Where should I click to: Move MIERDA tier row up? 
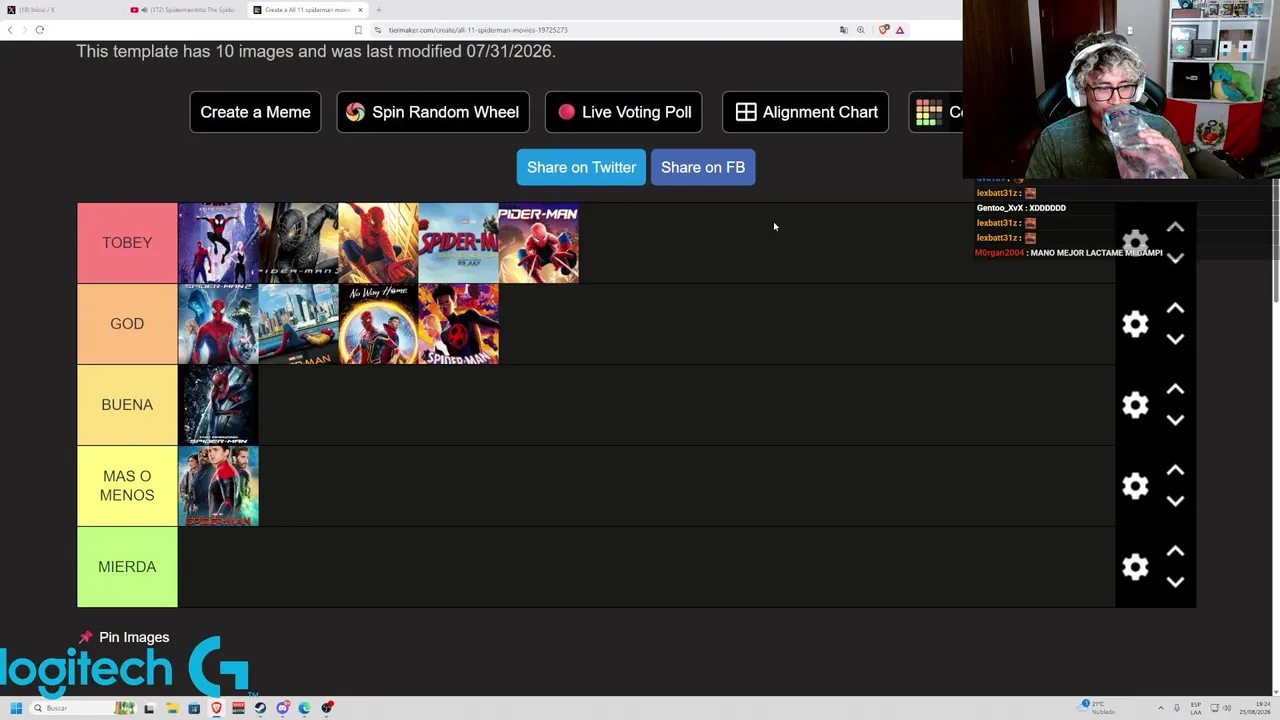click(1175, 552)
